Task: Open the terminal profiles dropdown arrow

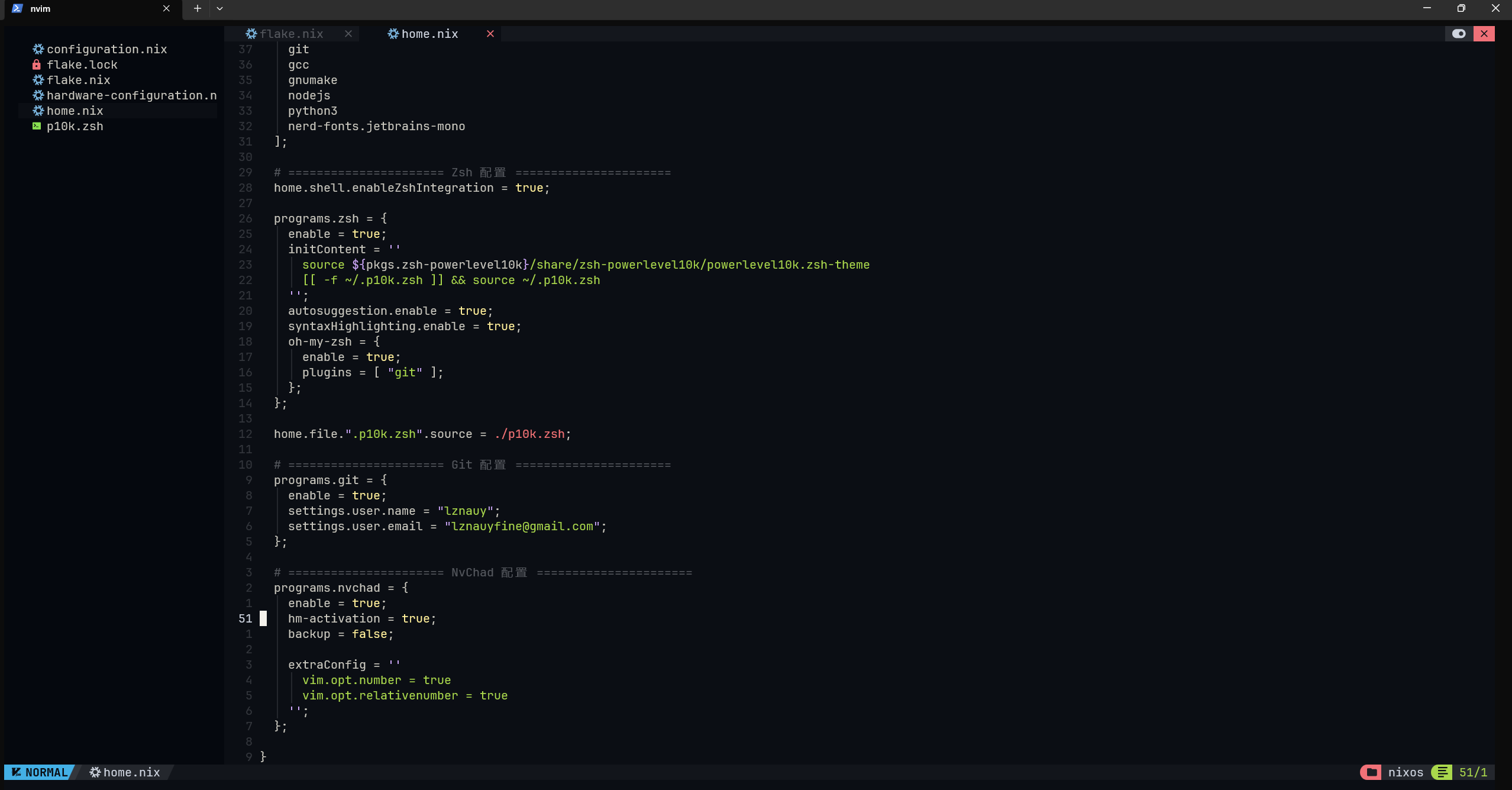Action: pos(219,8)
